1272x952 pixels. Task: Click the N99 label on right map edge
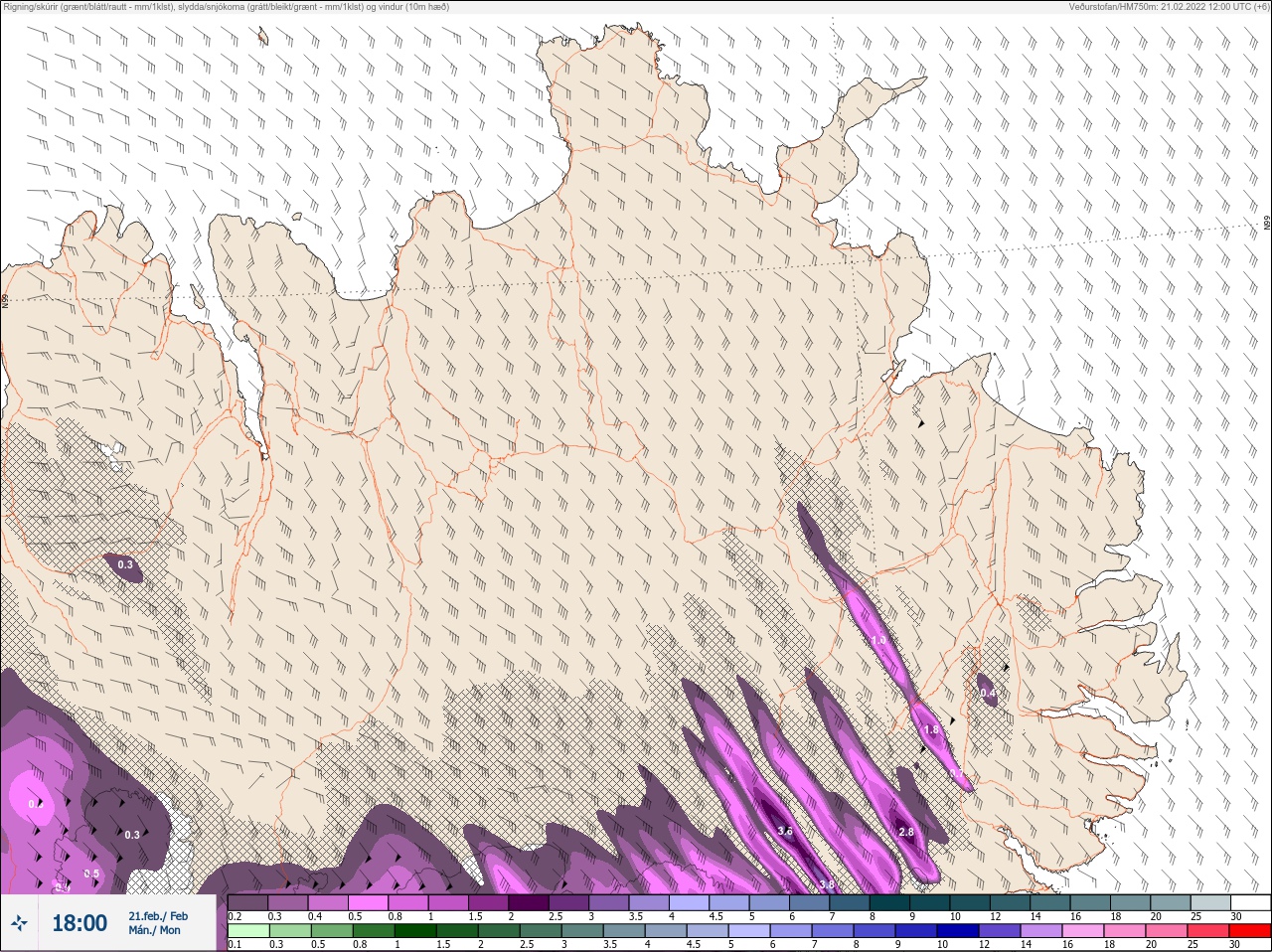click(1267, 224)
